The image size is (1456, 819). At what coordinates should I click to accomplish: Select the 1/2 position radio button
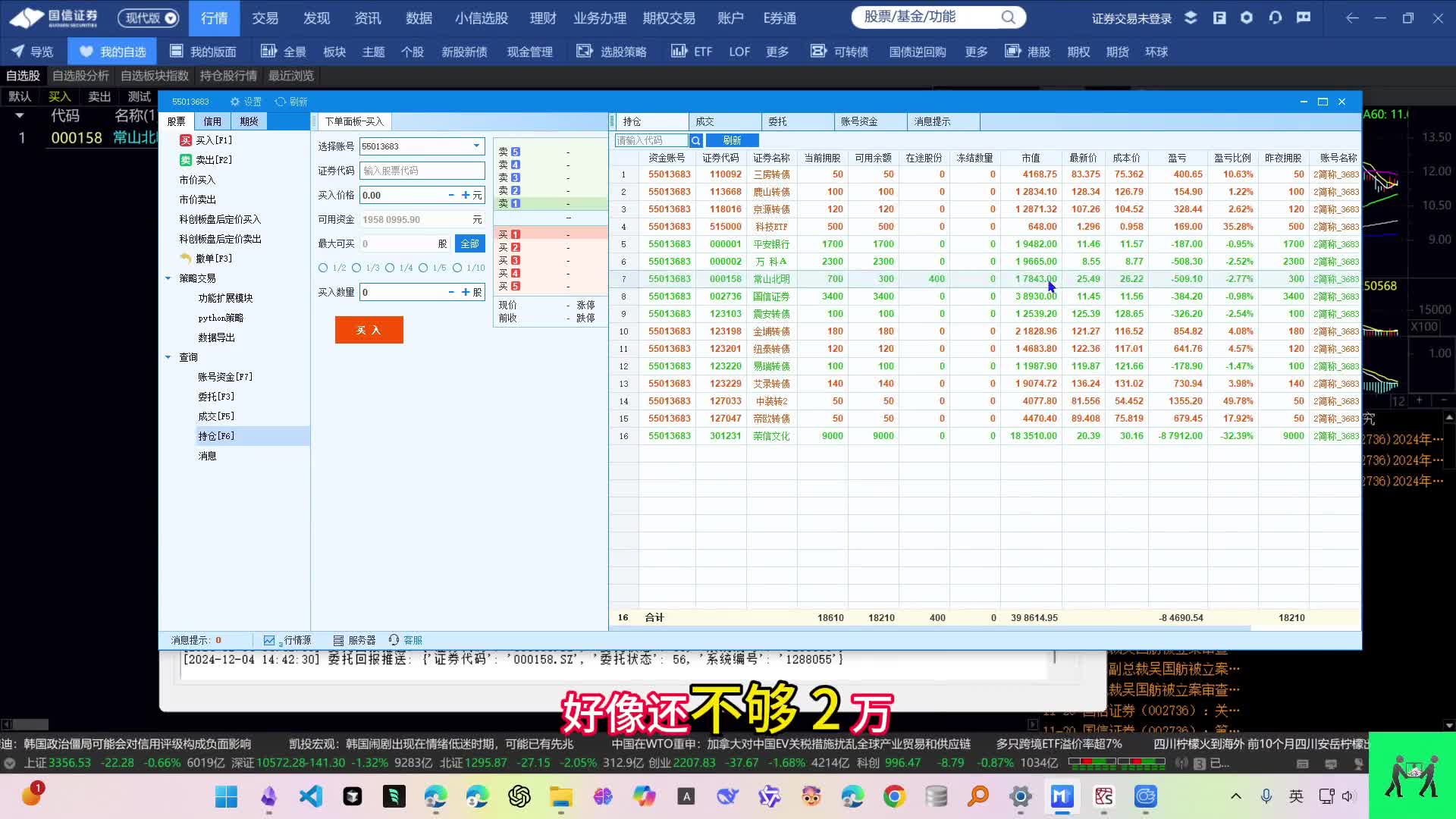click(322, 267)
